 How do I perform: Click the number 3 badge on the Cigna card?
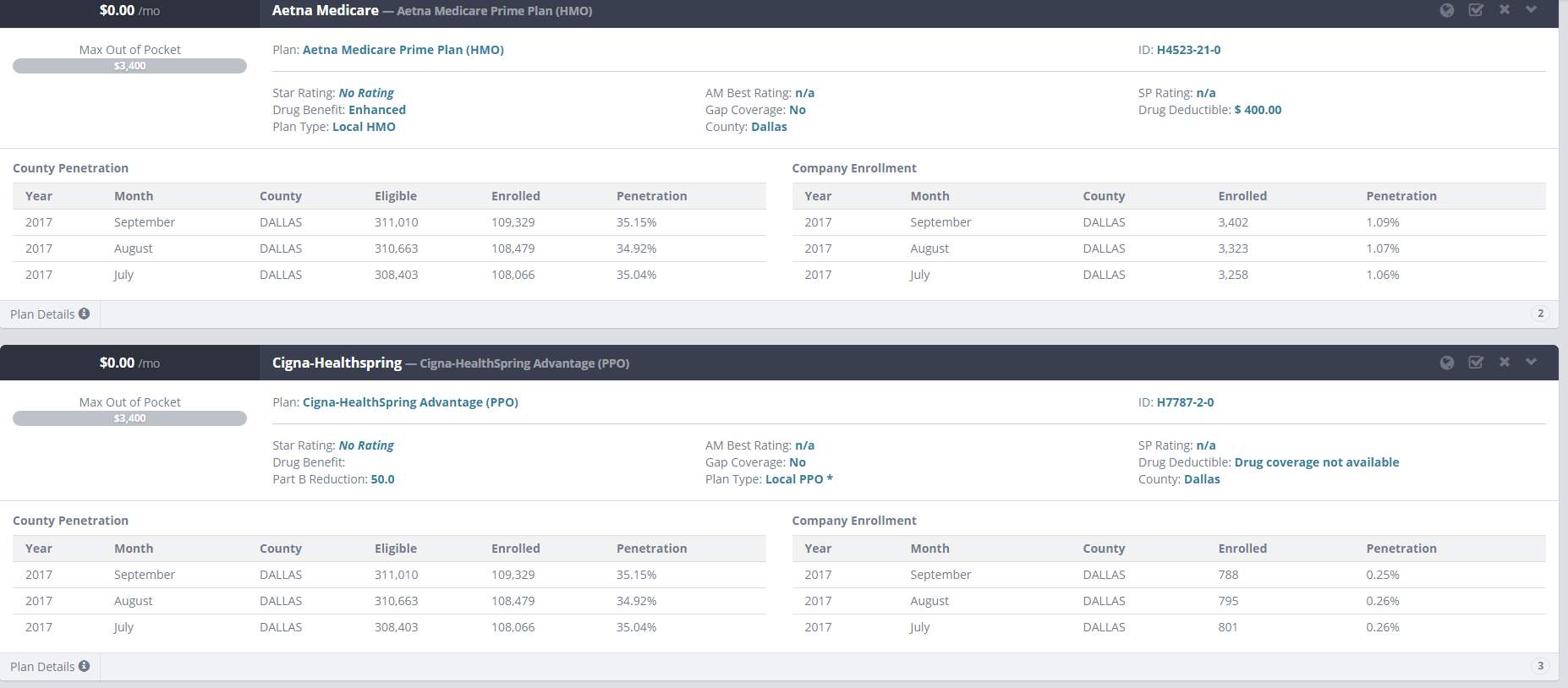pos(1541,666)
